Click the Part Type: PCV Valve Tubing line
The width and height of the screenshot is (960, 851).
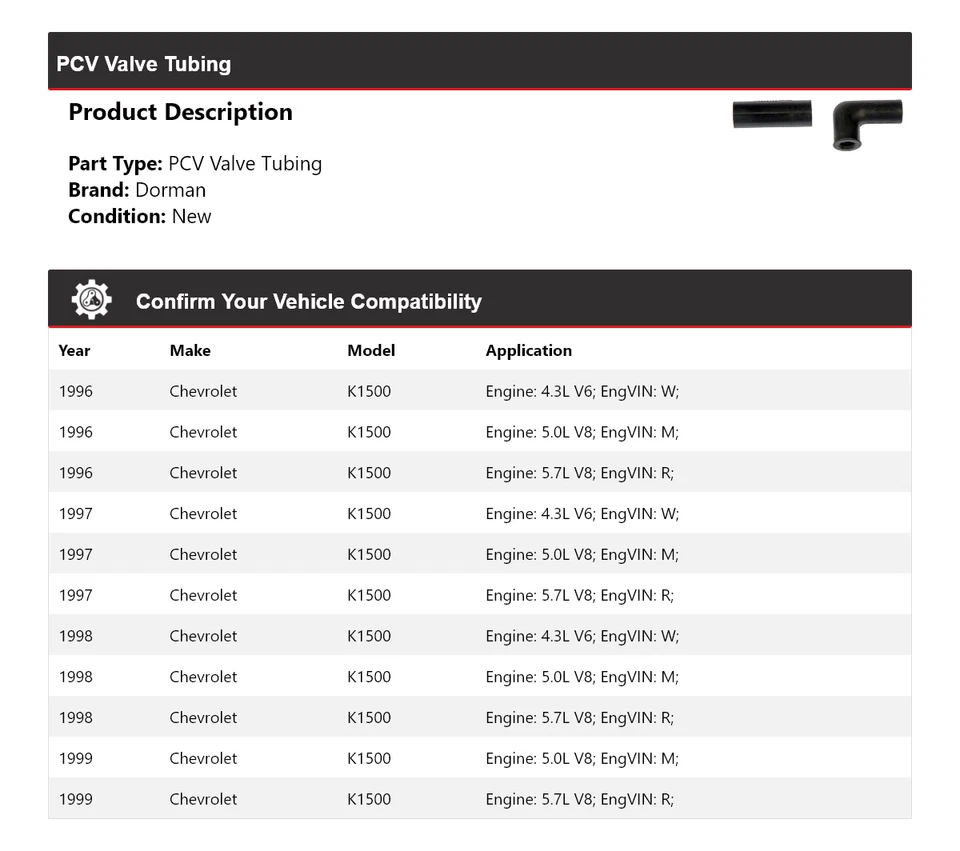pyautogui.click(x=195, y=164)
